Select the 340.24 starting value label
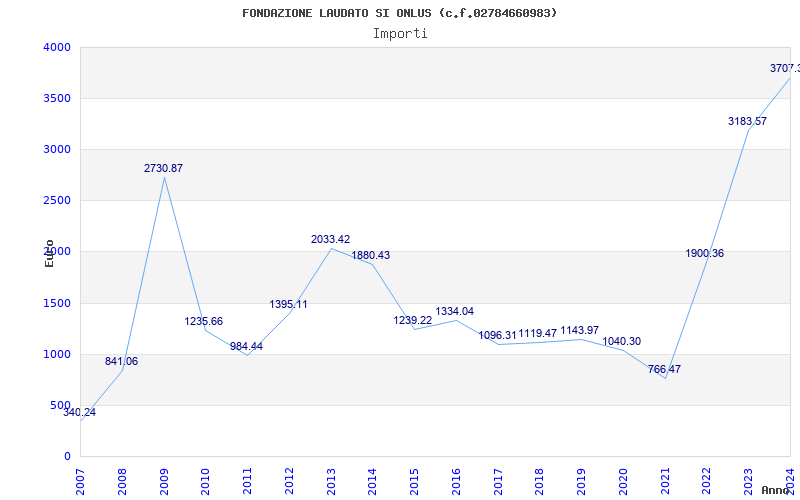The height and width of the screenshot is (500, 800). (x=79, y=412)
